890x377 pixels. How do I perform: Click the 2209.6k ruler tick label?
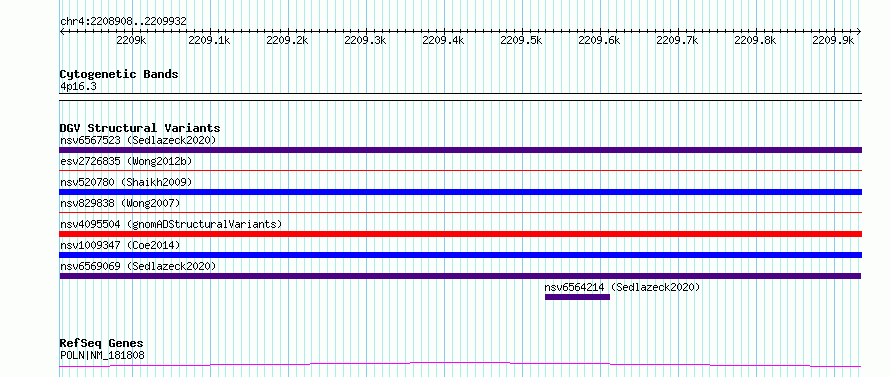coord(599,40)
